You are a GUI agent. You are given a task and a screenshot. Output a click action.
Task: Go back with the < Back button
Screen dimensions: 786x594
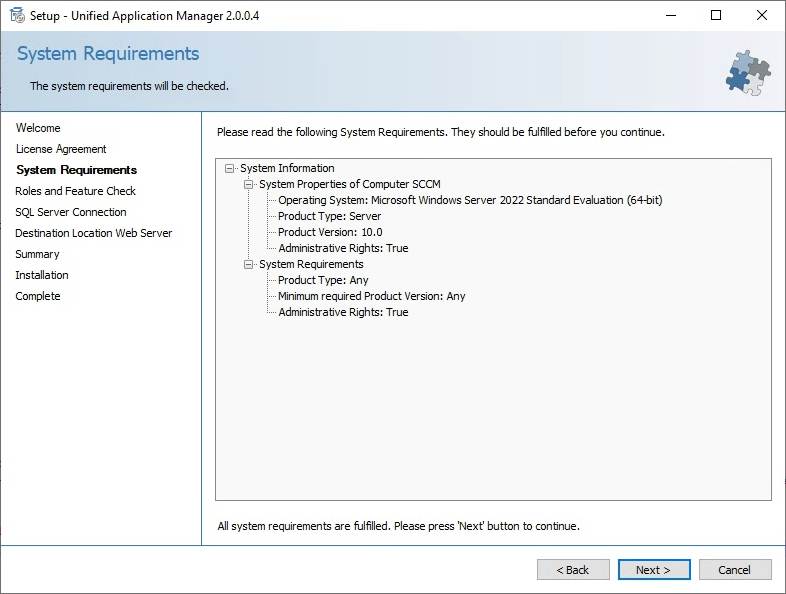pos(573,569)
